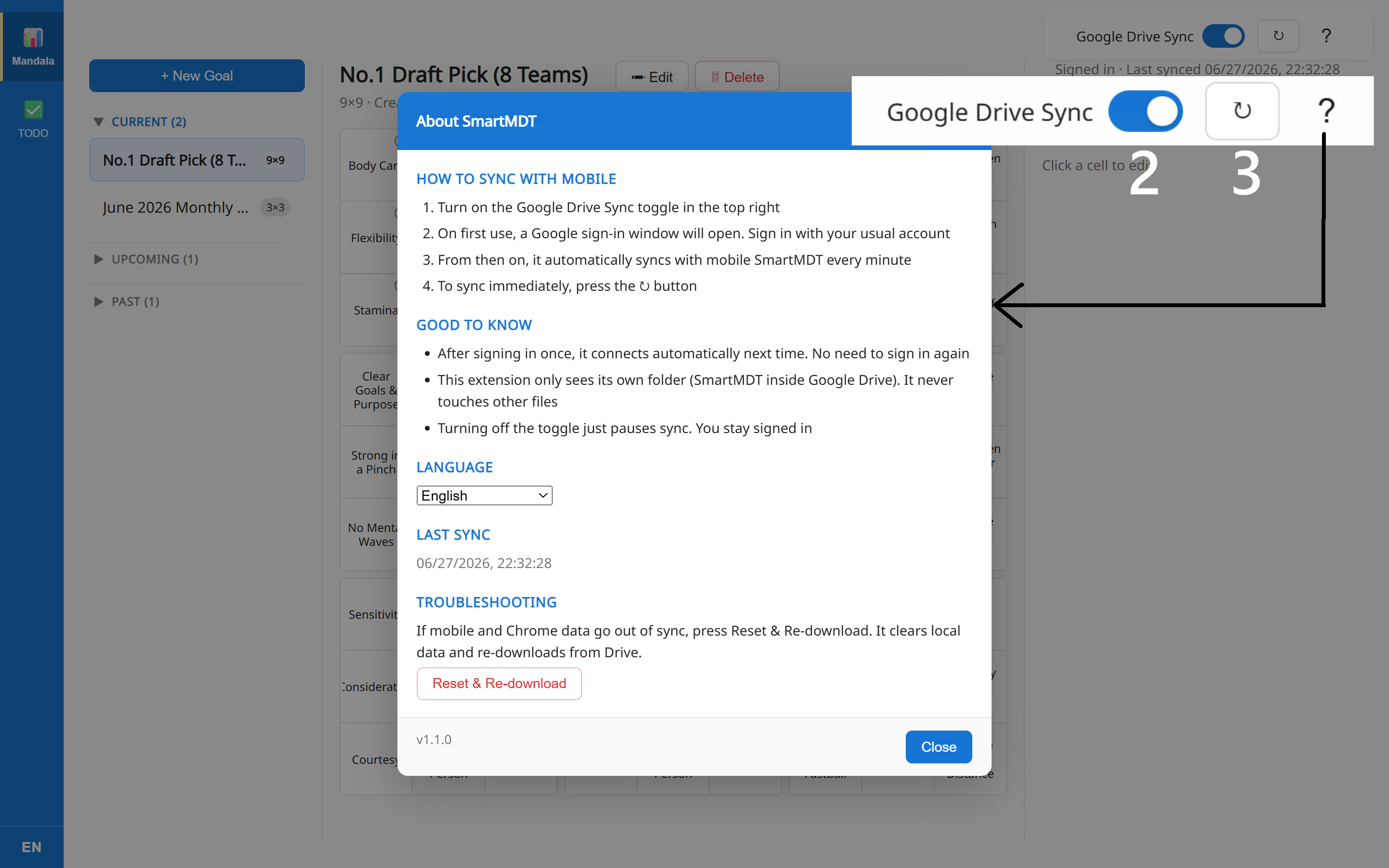Open the Mandala view in the sidebar

click(33, 47)
